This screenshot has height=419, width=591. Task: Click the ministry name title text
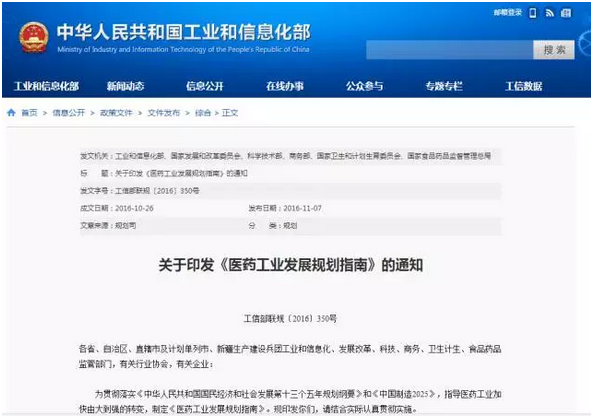coord(184,32)
